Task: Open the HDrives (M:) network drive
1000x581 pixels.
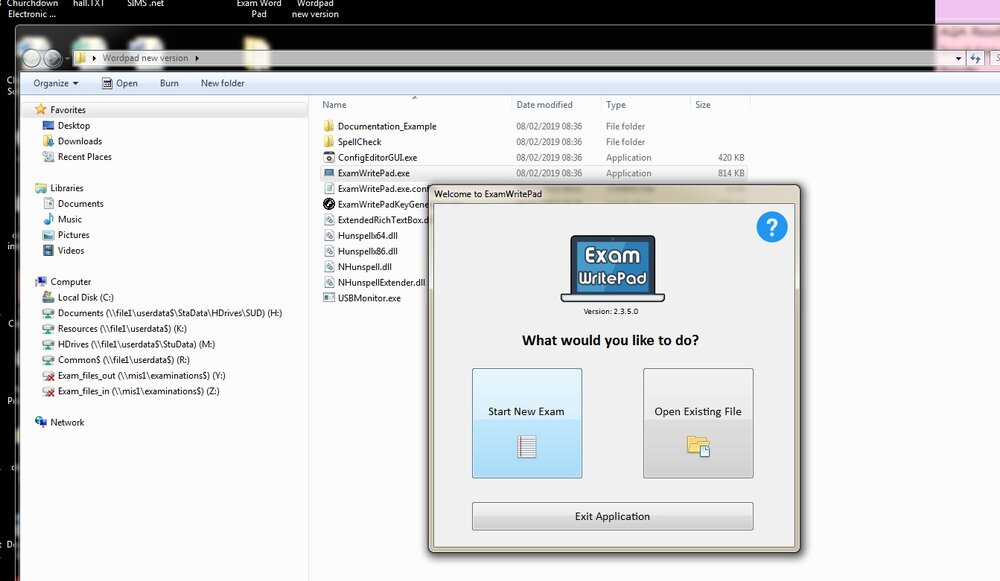Action: (x=136, y=344)
